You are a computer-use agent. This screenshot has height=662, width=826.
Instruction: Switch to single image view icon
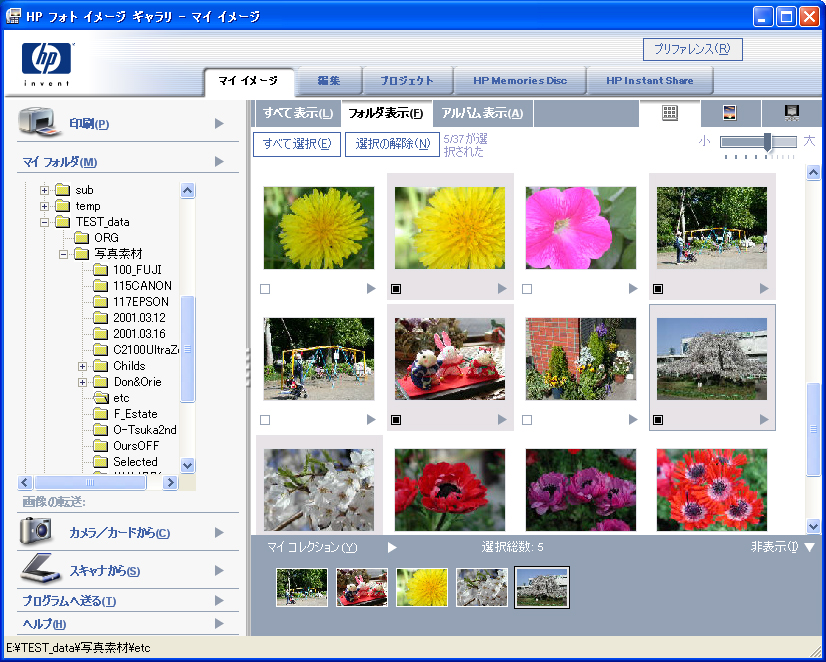click(x=730, y=113)
